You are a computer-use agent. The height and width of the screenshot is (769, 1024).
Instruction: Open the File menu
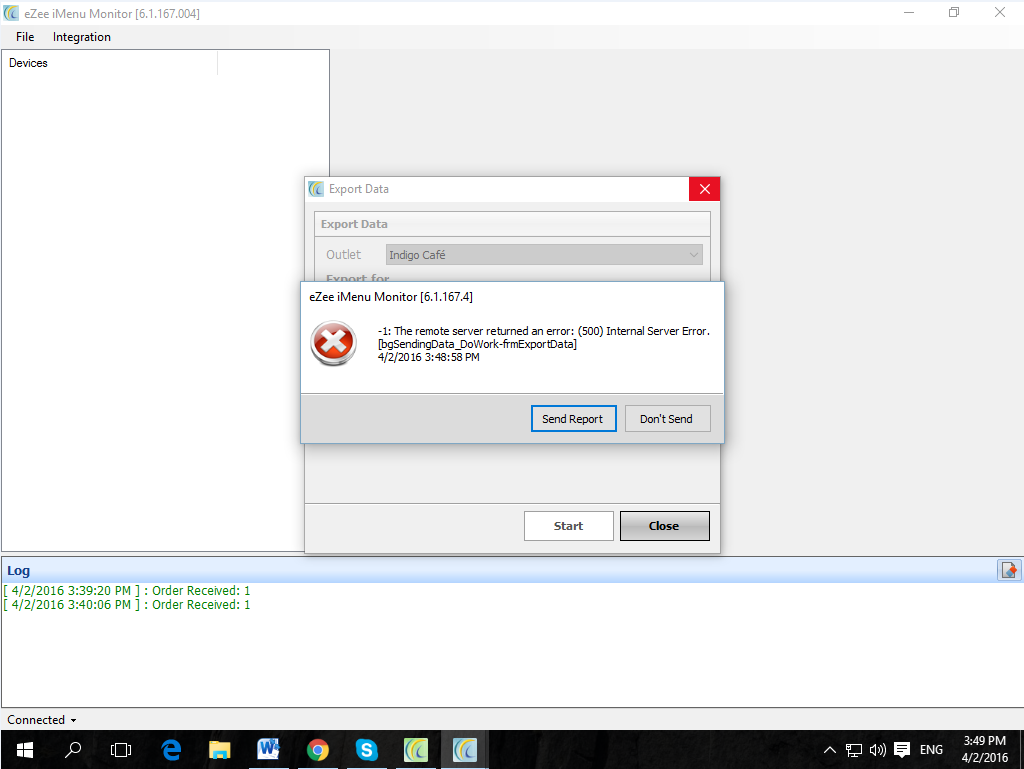[25, 37]
